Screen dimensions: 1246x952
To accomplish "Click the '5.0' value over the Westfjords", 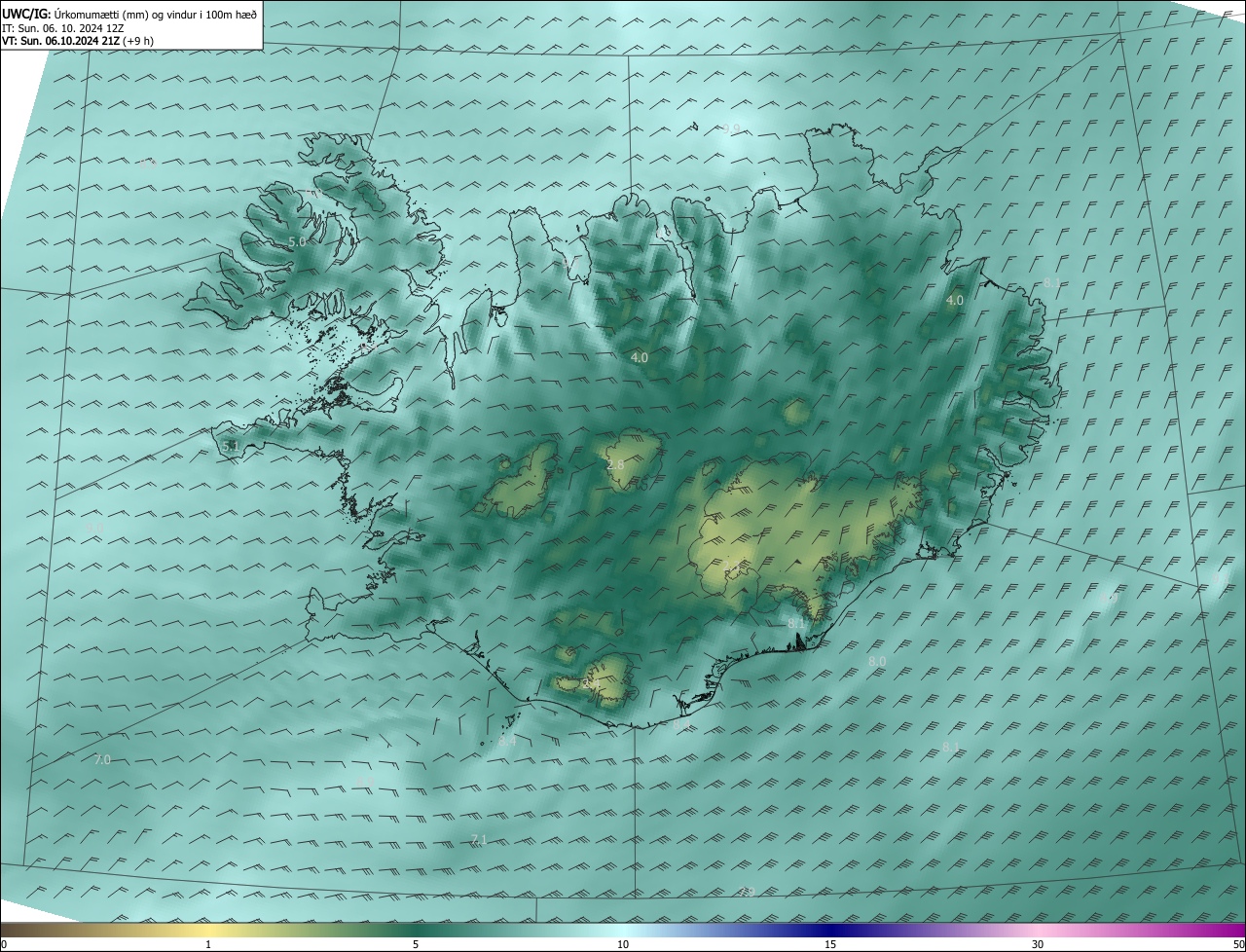I will [x=297, y=241].
